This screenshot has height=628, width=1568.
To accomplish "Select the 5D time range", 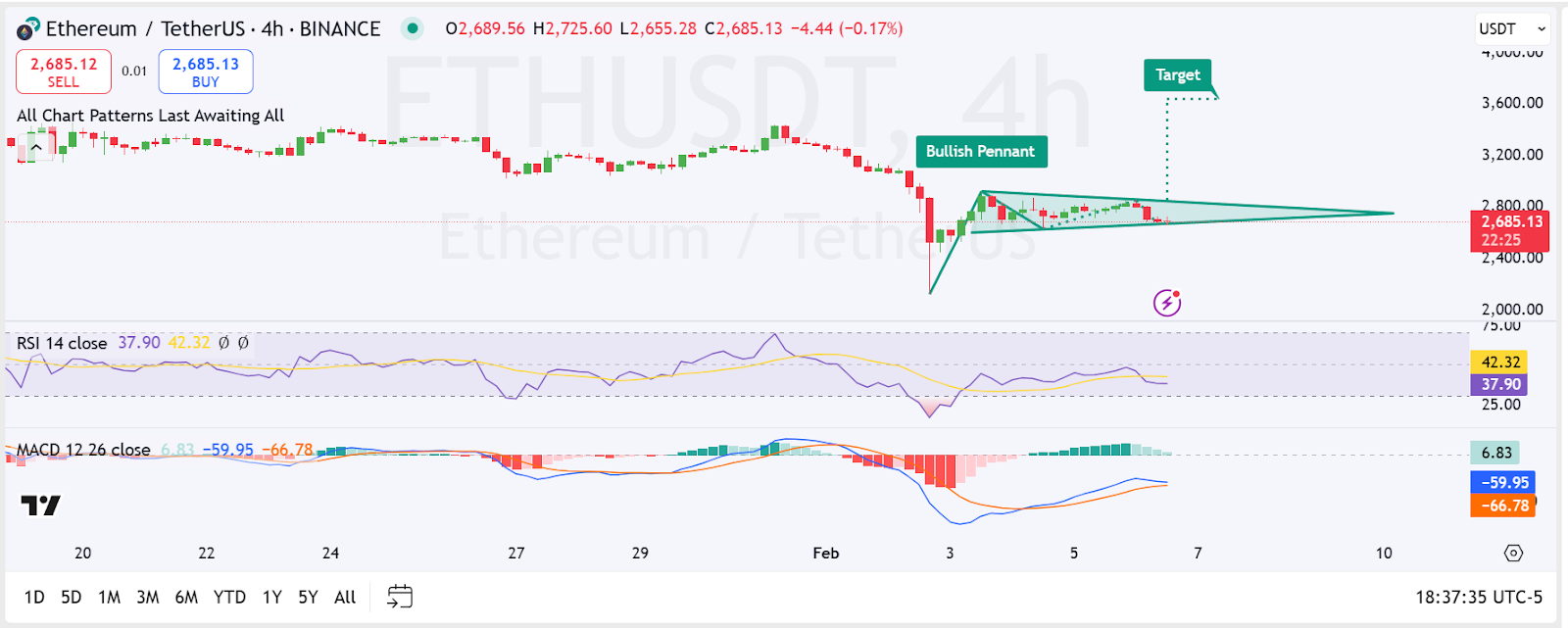I will (72, 597).
